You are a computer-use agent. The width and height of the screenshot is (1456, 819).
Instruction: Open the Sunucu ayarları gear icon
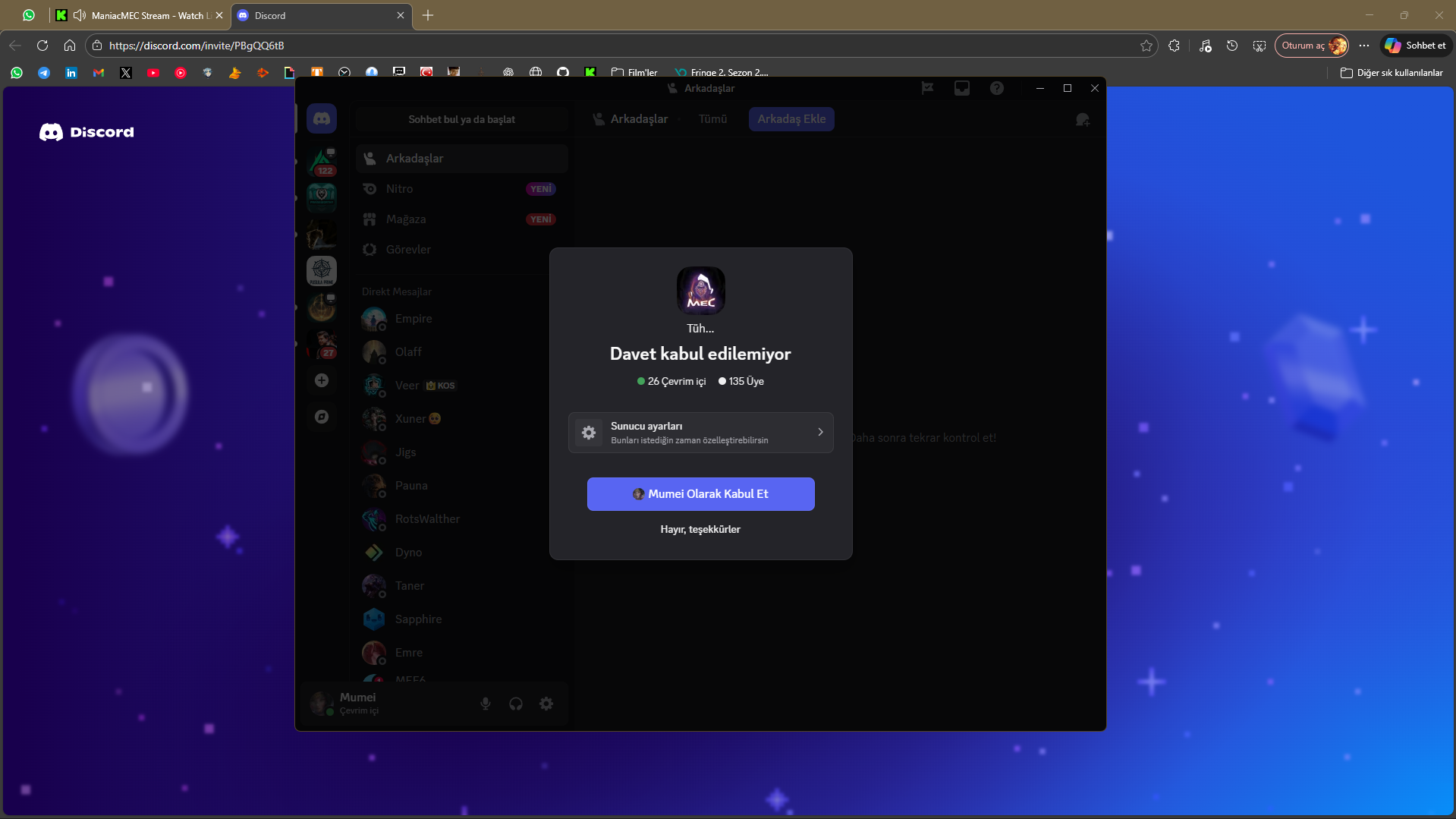589,433
